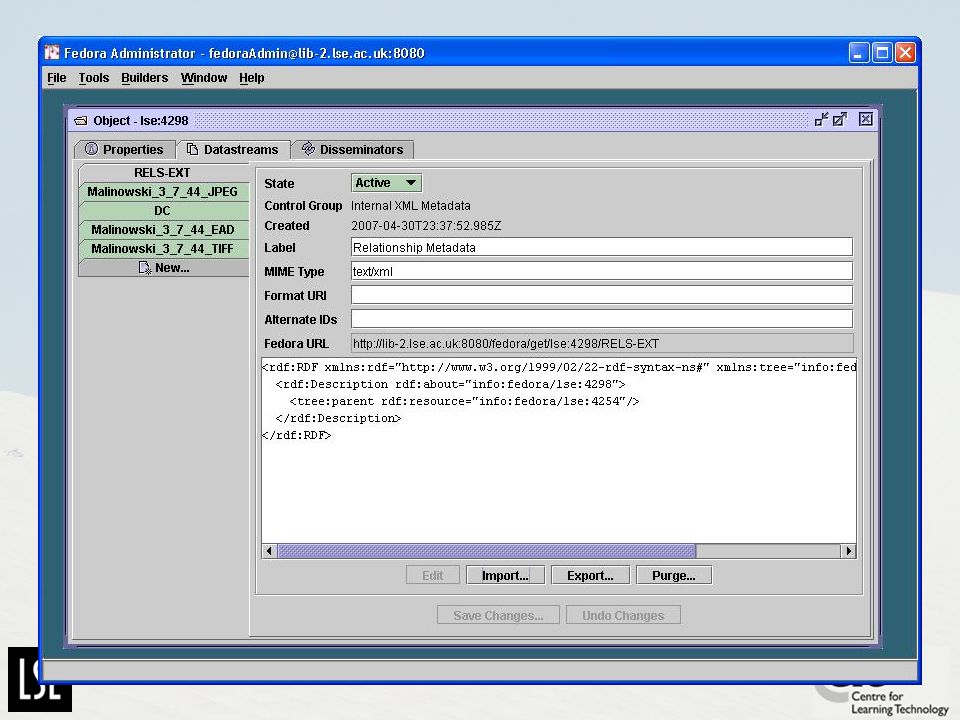Screen dimensions: 960x720
Task: Select the Malinowski_3_7_44_TIFF datastream
Action: pyautogui.click(x=163, y=249)
